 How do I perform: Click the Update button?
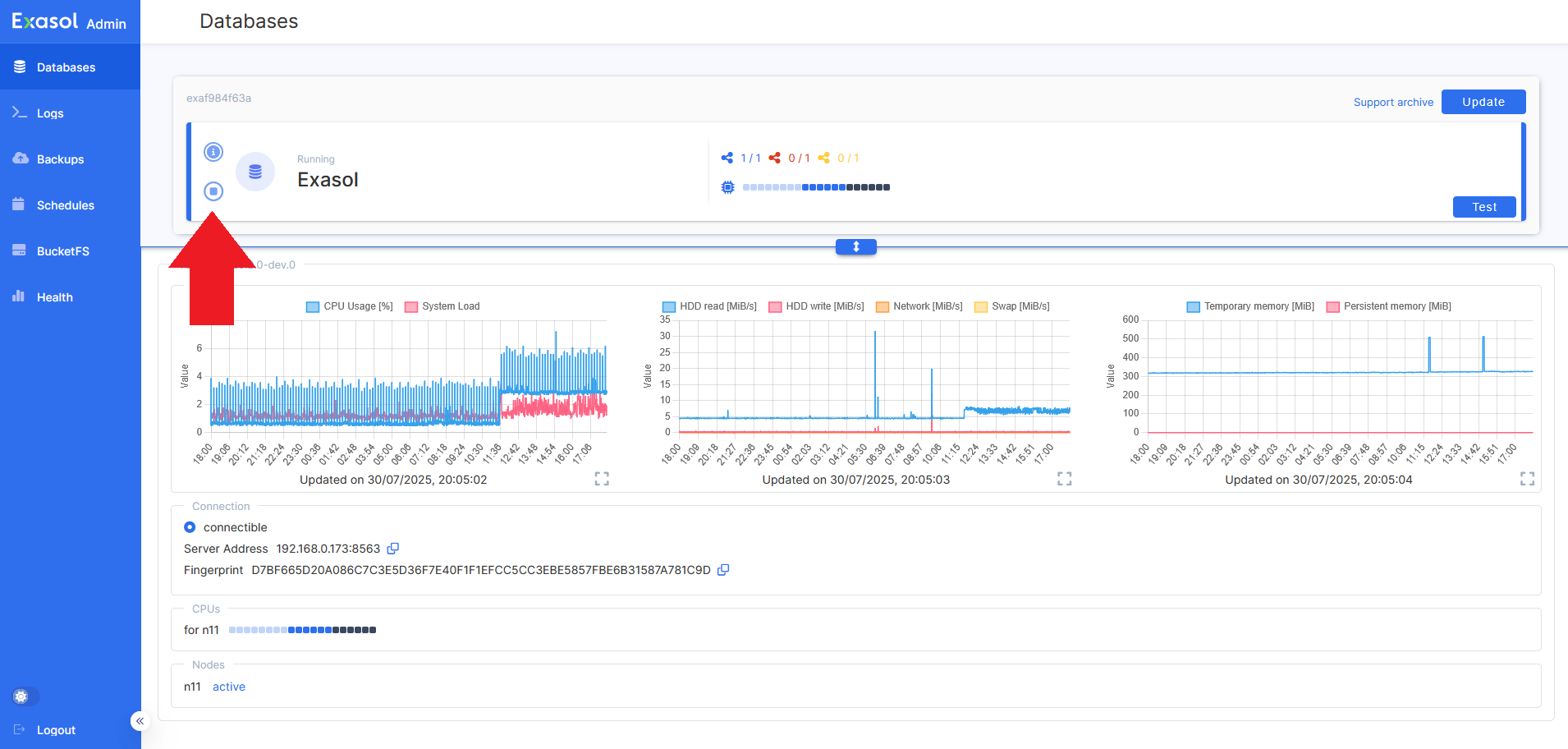pyautogui.click(x=1483, y=102)
